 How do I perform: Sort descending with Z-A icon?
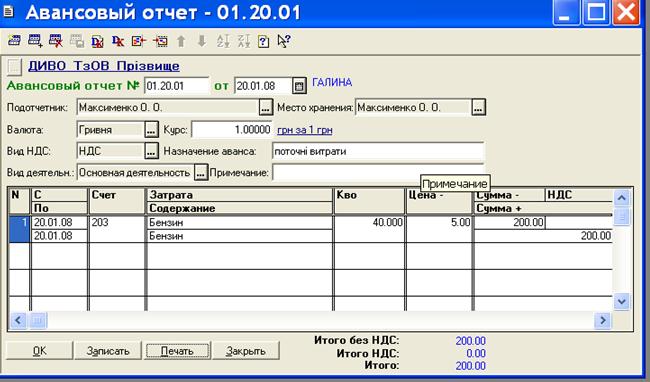(244, 41)
